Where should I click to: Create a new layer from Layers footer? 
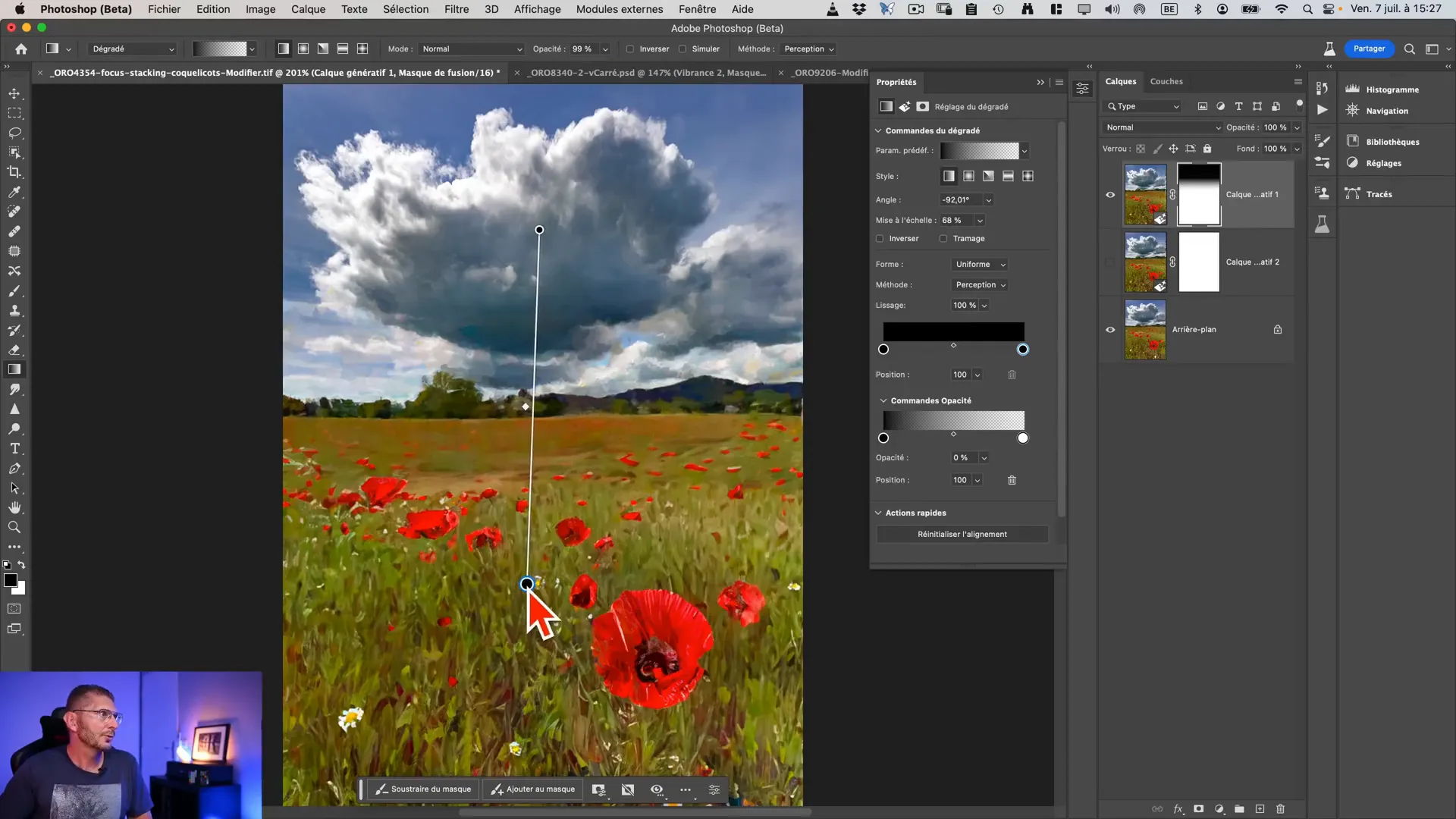tap(1260, 809)
